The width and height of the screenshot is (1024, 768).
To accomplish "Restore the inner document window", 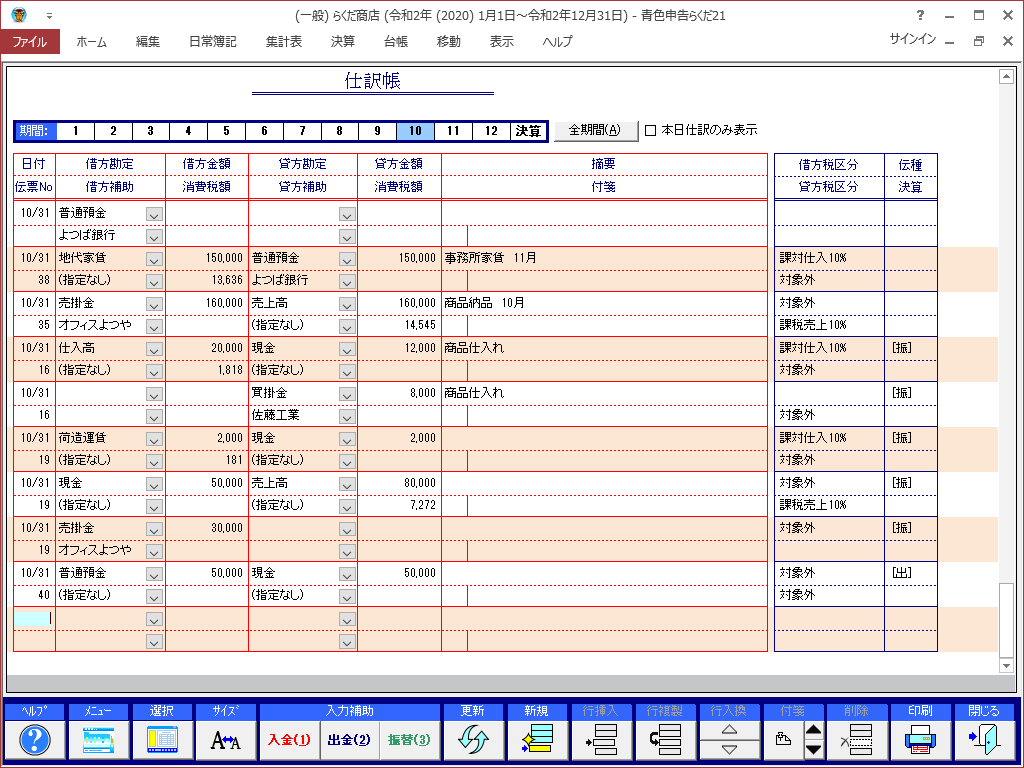I will point(978,41).
